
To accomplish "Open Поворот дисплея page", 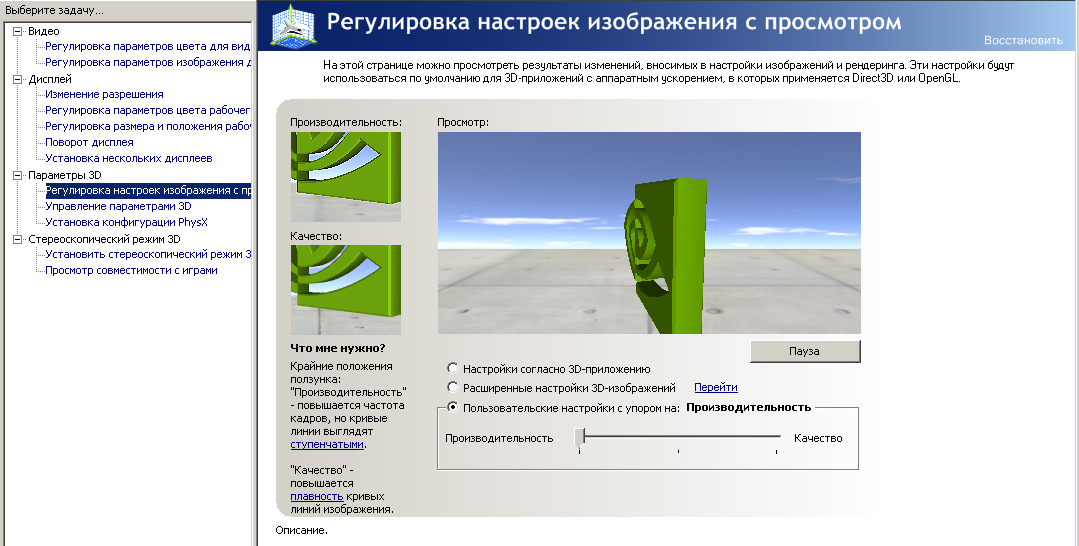I will (89, 142).
